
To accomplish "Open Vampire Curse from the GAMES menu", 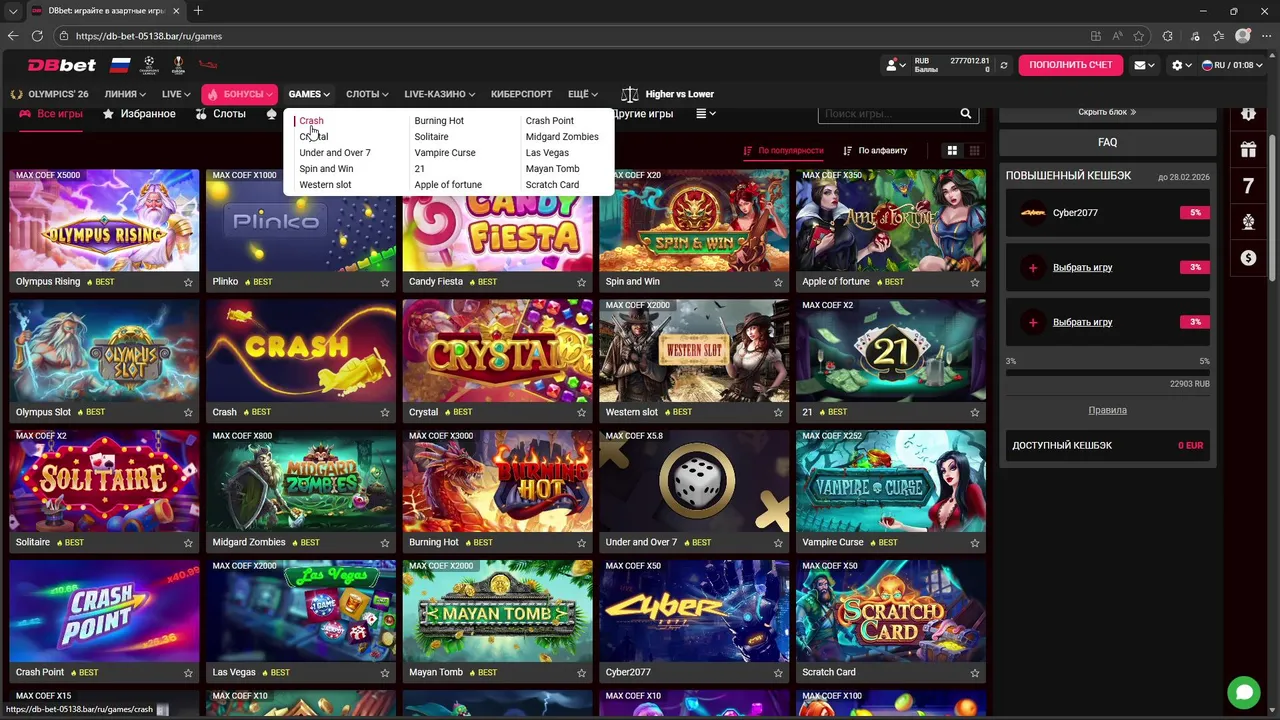I will (x=445, y=153).
